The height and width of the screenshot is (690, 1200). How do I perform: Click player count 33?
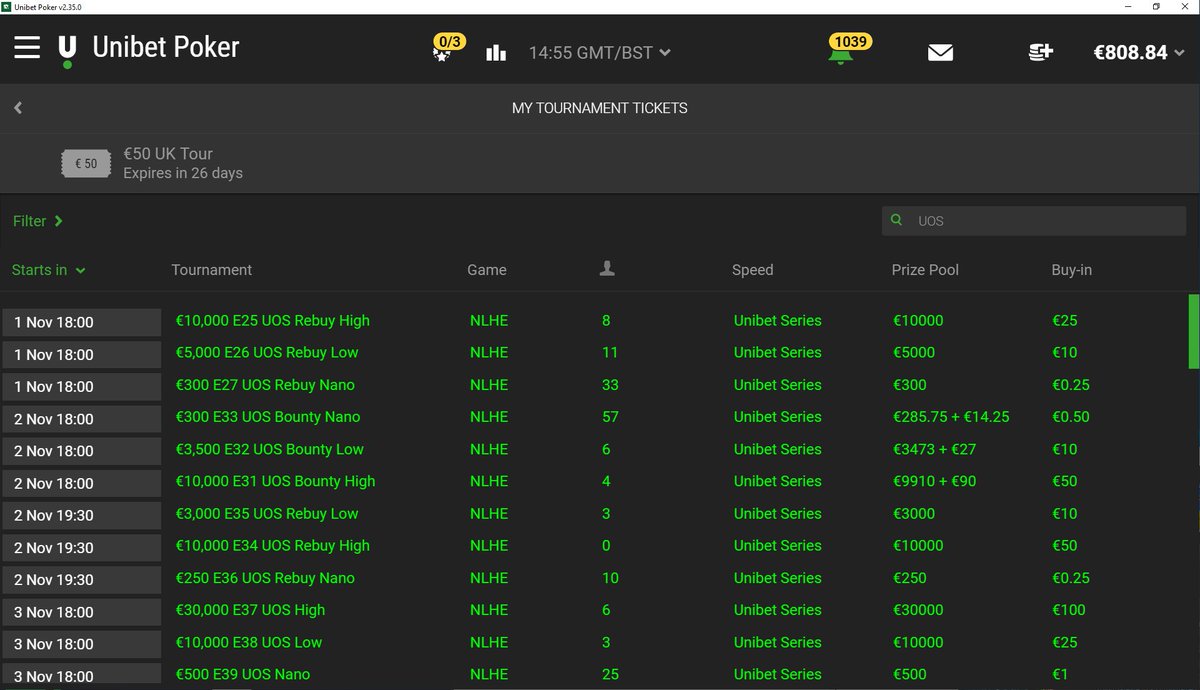click(x=610, y=385)
